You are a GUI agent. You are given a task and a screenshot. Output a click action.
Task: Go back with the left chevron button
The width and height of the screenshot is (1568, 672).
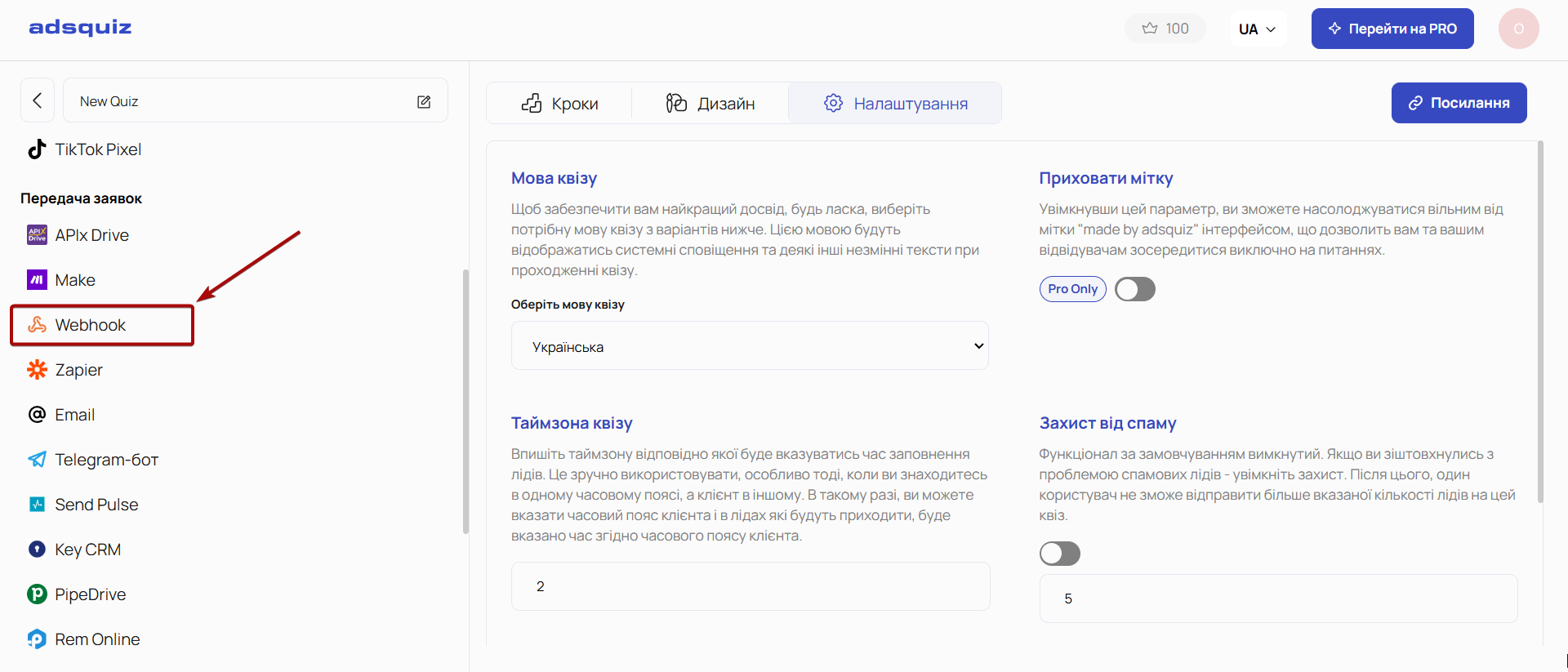(x=38, y=100)
